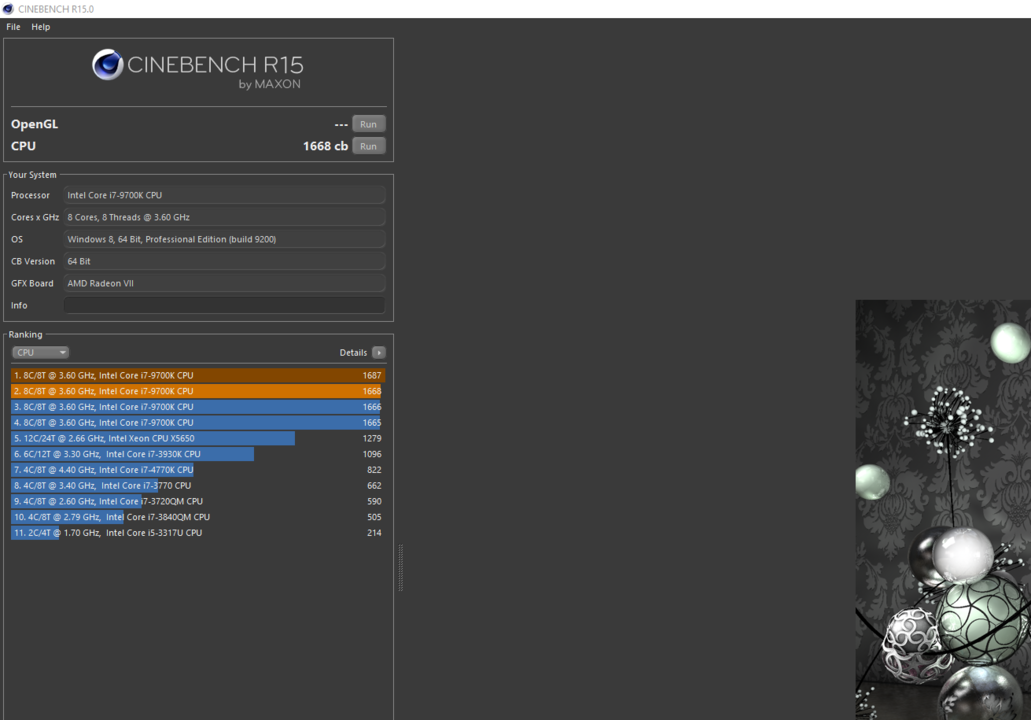Open the File menu

pos(13,27)
